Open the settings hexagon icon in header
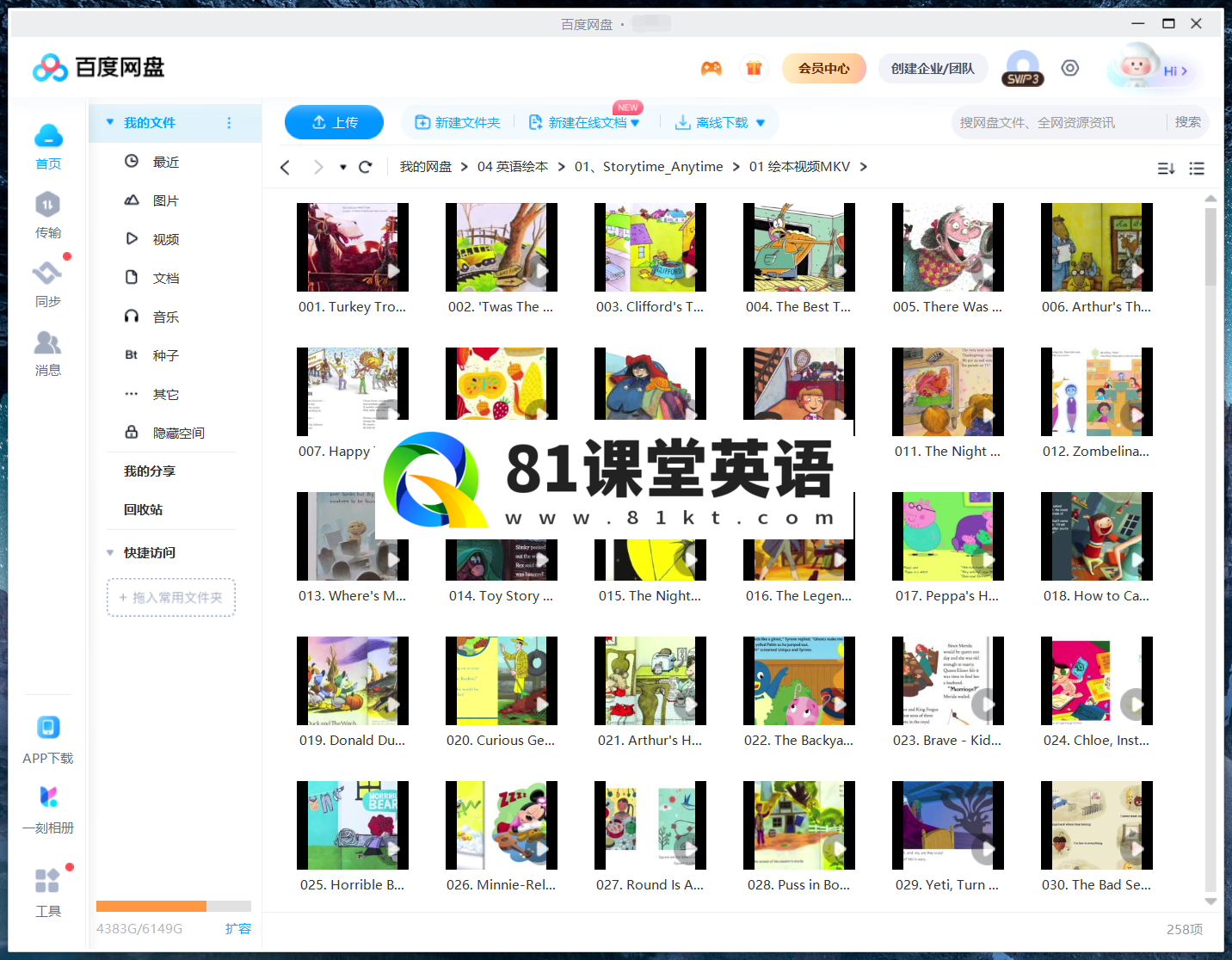1232x960 pixels. pos(1070,68)
